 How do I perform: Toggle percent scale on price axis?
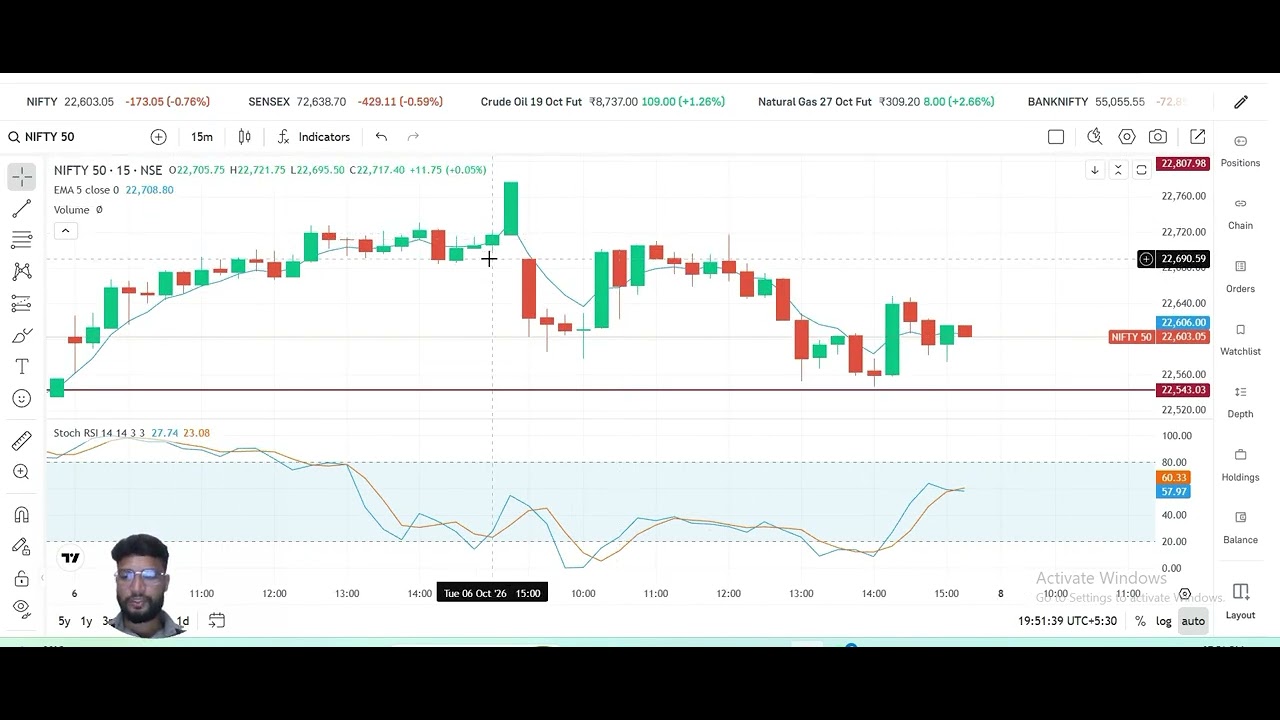click(1140, 621)
